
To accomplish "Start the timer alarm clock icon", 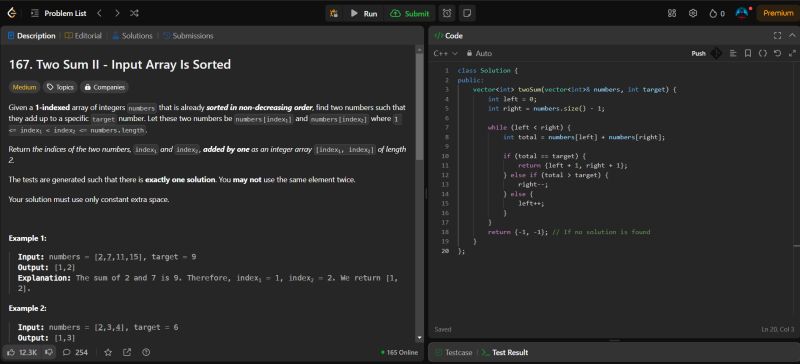I will [x=447, y=14].
